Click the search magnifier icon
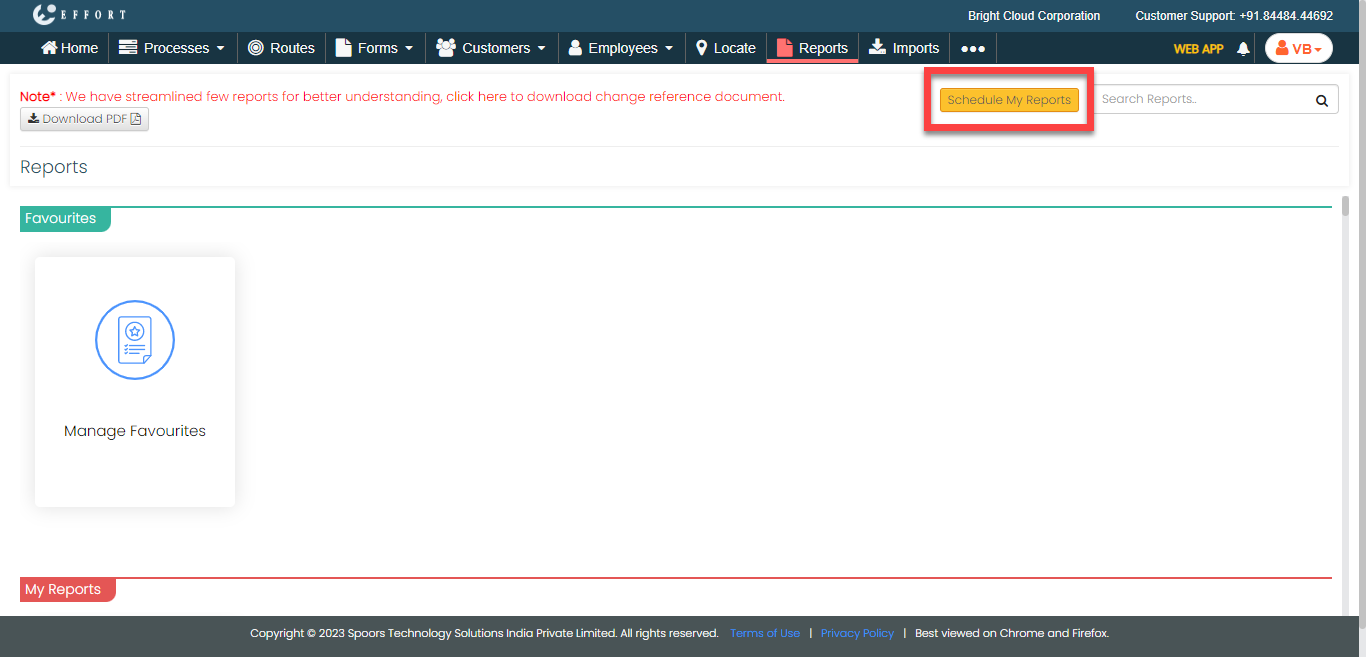Screen dimensions: 1366x657 (x=1321, y=100)
